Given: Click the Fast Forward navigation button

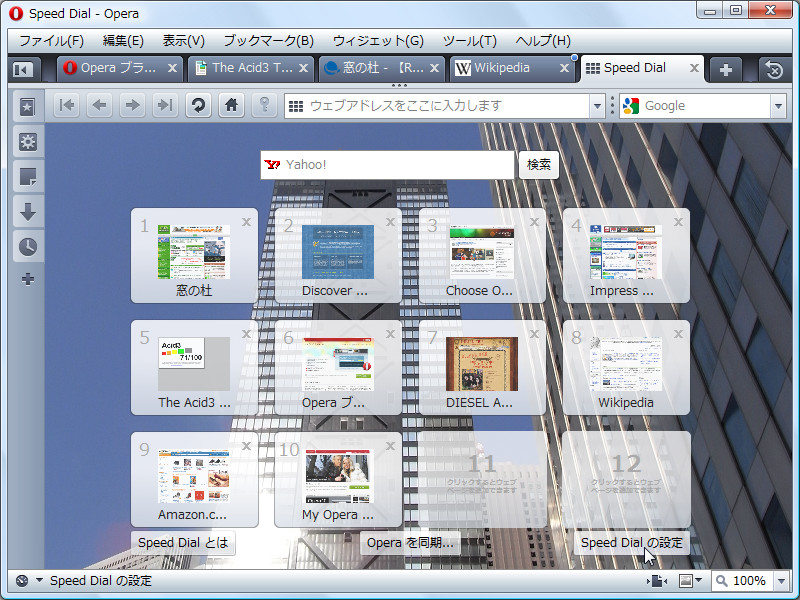Looking at the screenshot, I should [x=165, y=106].
